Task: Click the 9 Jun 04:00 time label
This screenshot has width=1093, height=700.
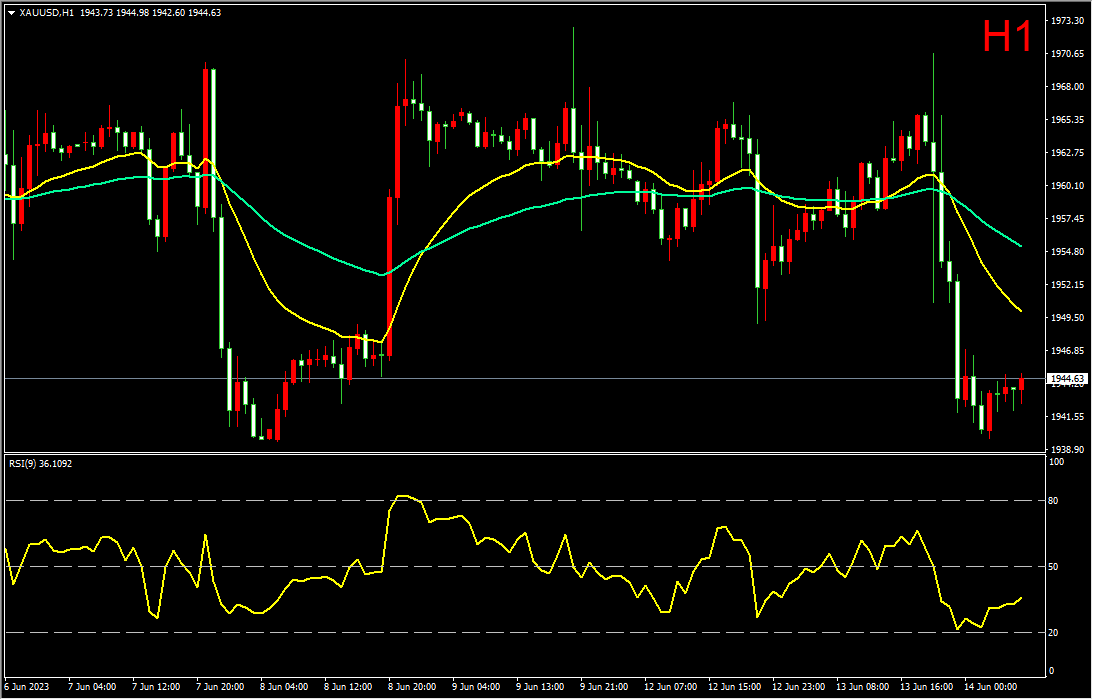Action: [477, 687]
